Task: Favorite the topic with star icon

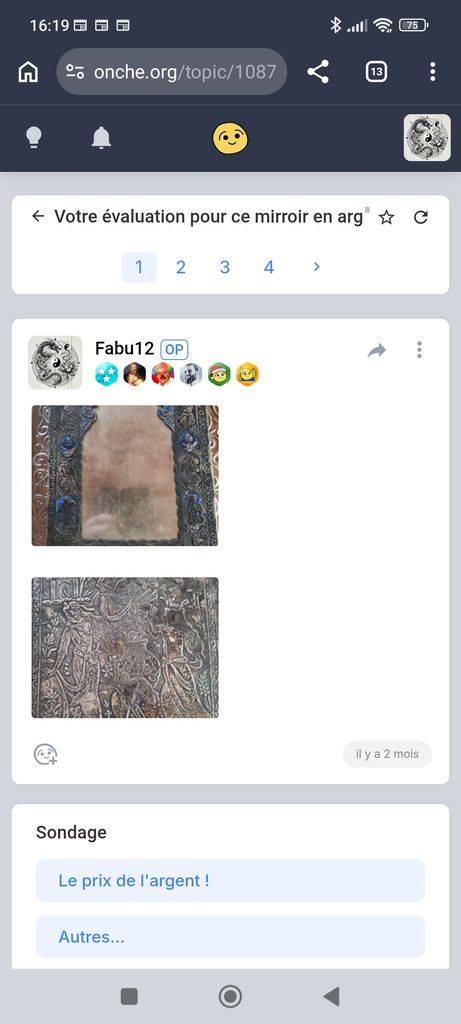Action: point(387,217)
